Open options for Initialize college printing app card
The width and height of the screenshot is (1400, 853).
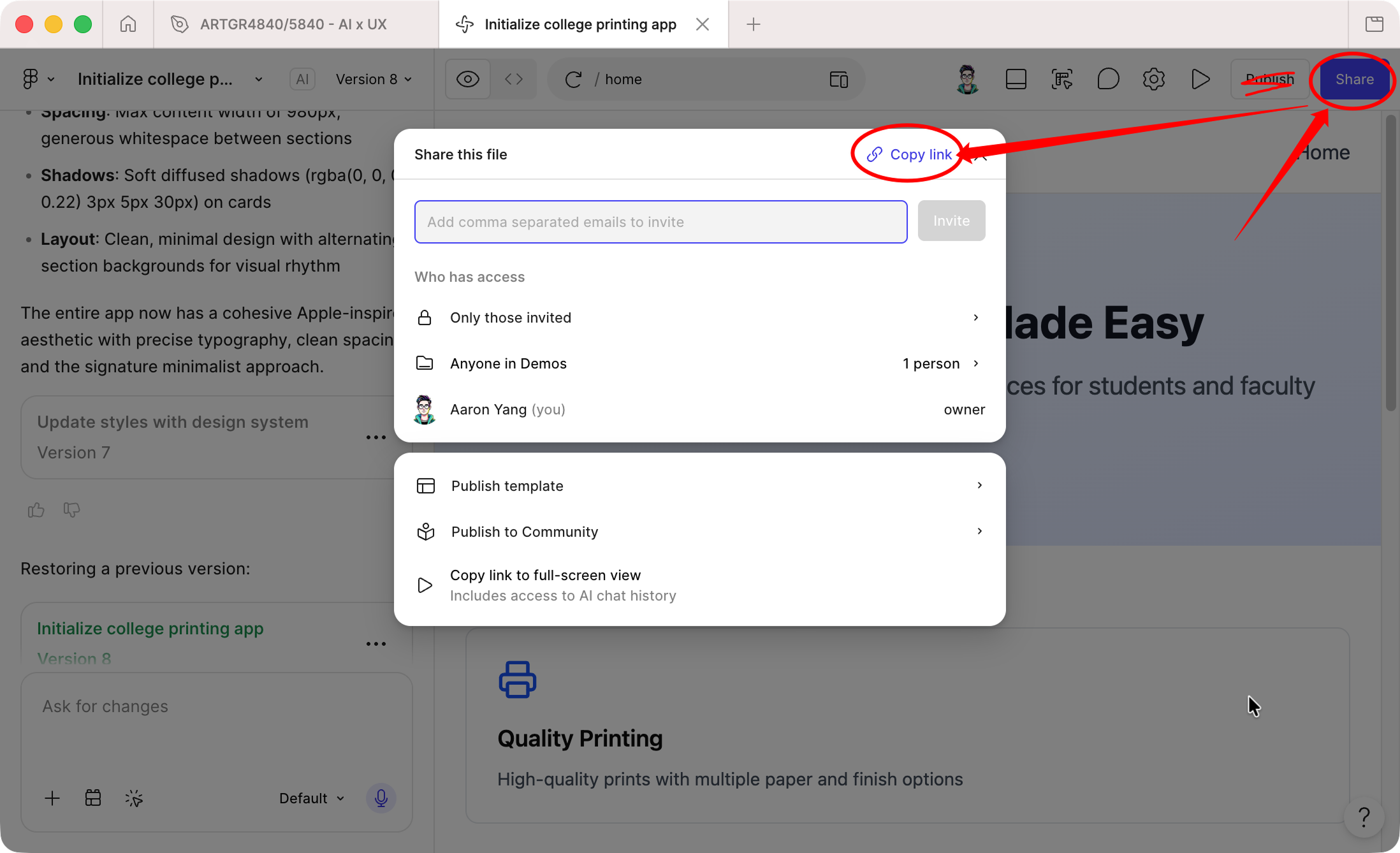click(376, 644)
